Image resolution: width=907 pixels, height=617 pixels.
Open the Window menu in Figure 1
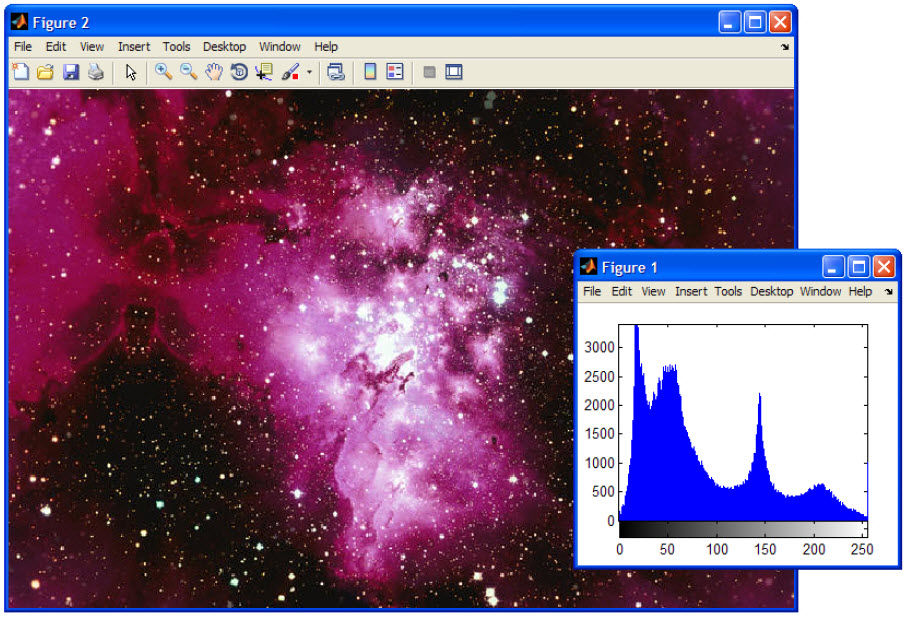pyautogui.click(x=820, y=292)
